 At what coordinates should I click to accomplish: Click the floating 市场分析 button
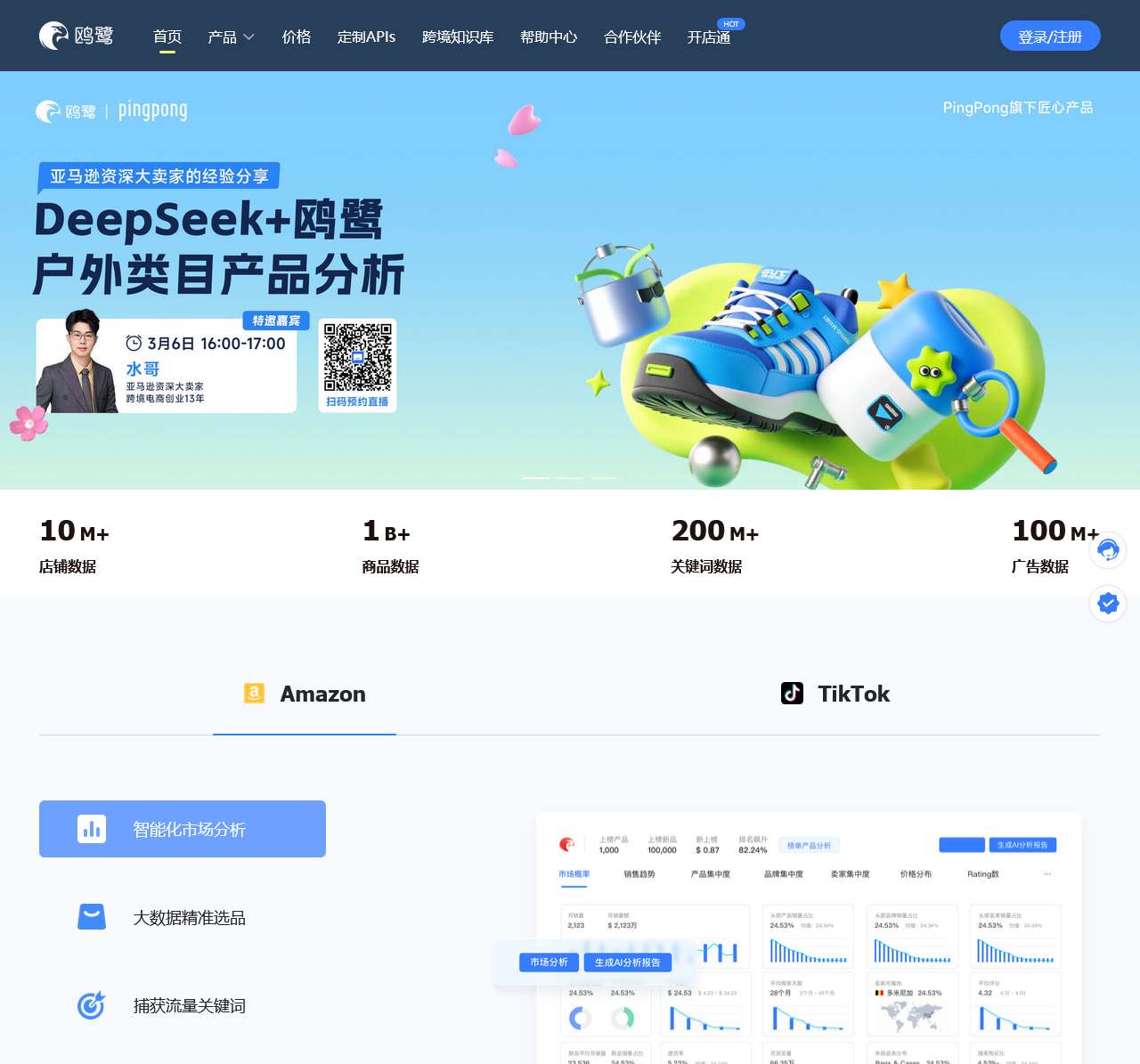tap(549, 962)
